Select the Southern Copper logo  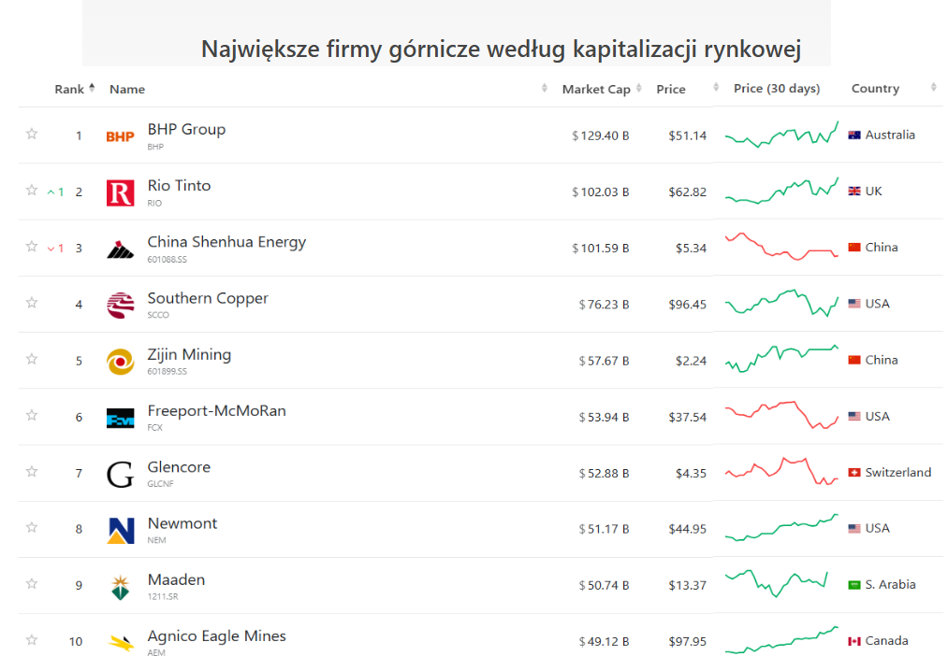coord(120,305)
